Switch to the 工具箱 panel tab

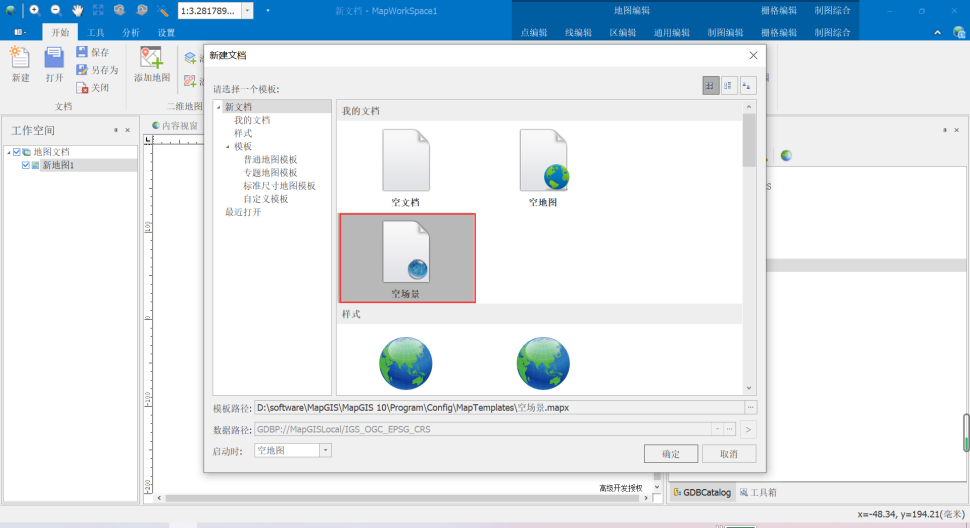click(758, 492)
